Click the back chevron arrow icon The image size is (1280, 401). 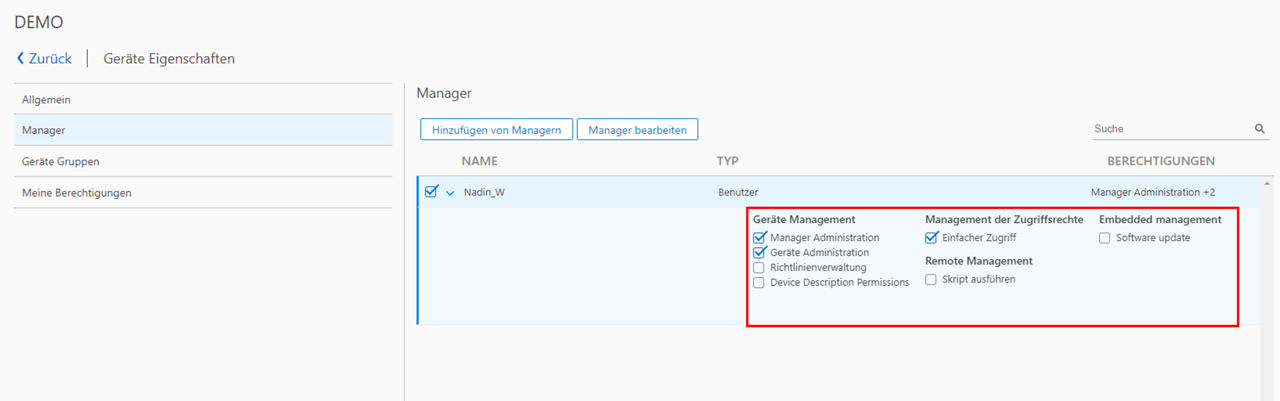coord(20,59)
